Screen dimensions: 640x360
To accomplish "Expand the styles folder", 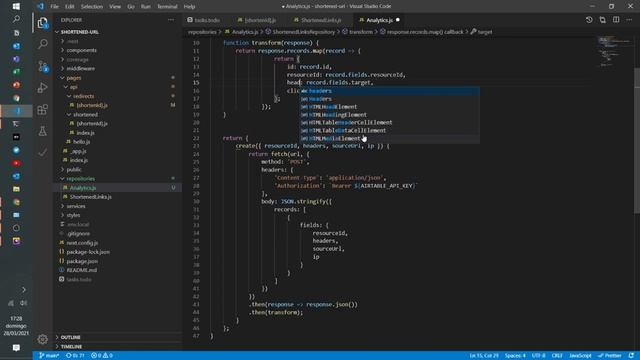I will tap(73, 215).
